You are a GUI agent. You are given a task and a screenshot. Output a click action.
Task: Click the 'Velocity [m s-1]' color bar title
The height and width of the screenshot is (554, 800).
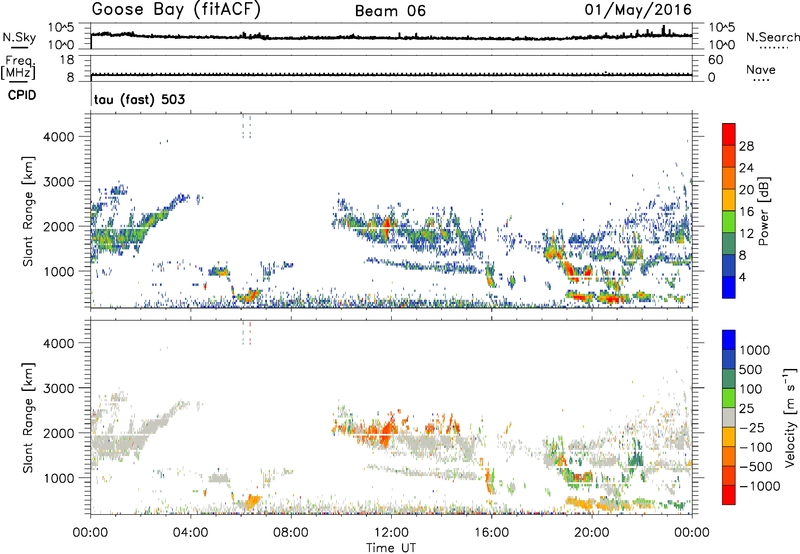(x=791, y=417)
